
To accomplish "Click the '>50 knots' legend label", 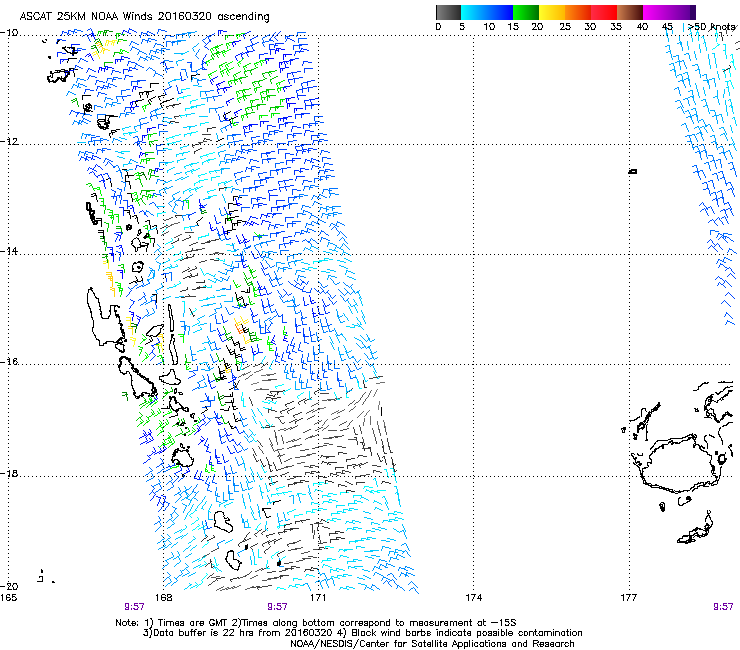I will pos(712,27).
